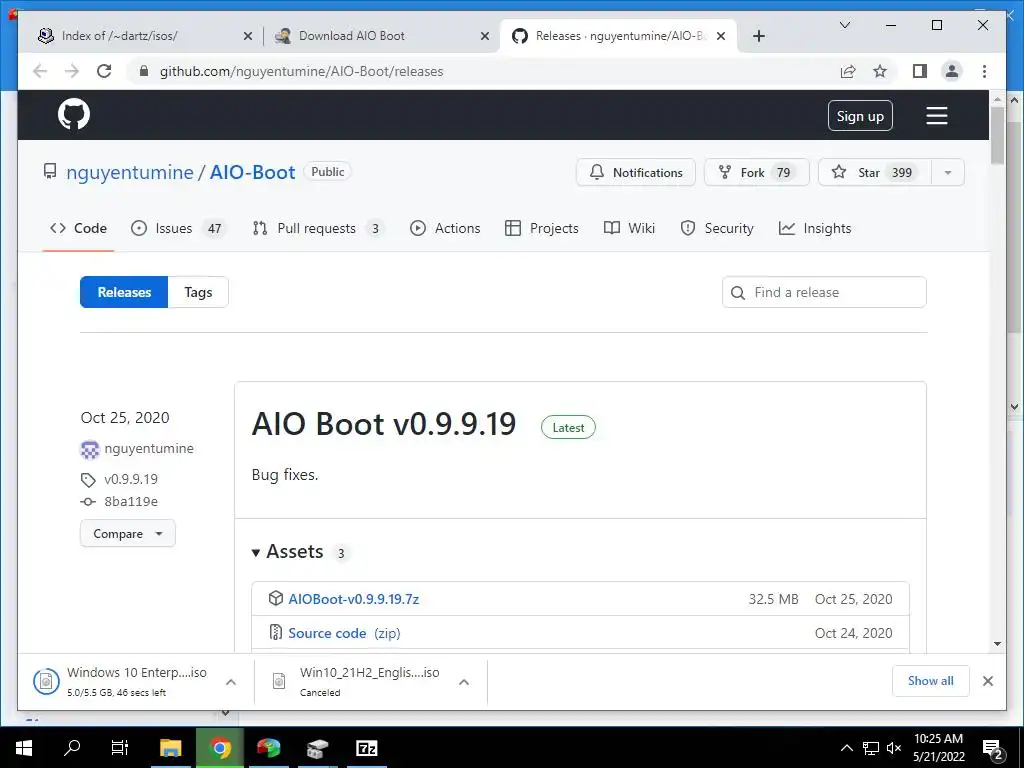Image resolution: width=1024 pixels, height=768 pixels.
Task: Open commit 8ba119e link
Action: pyautogui.click(x=131, y=502)
